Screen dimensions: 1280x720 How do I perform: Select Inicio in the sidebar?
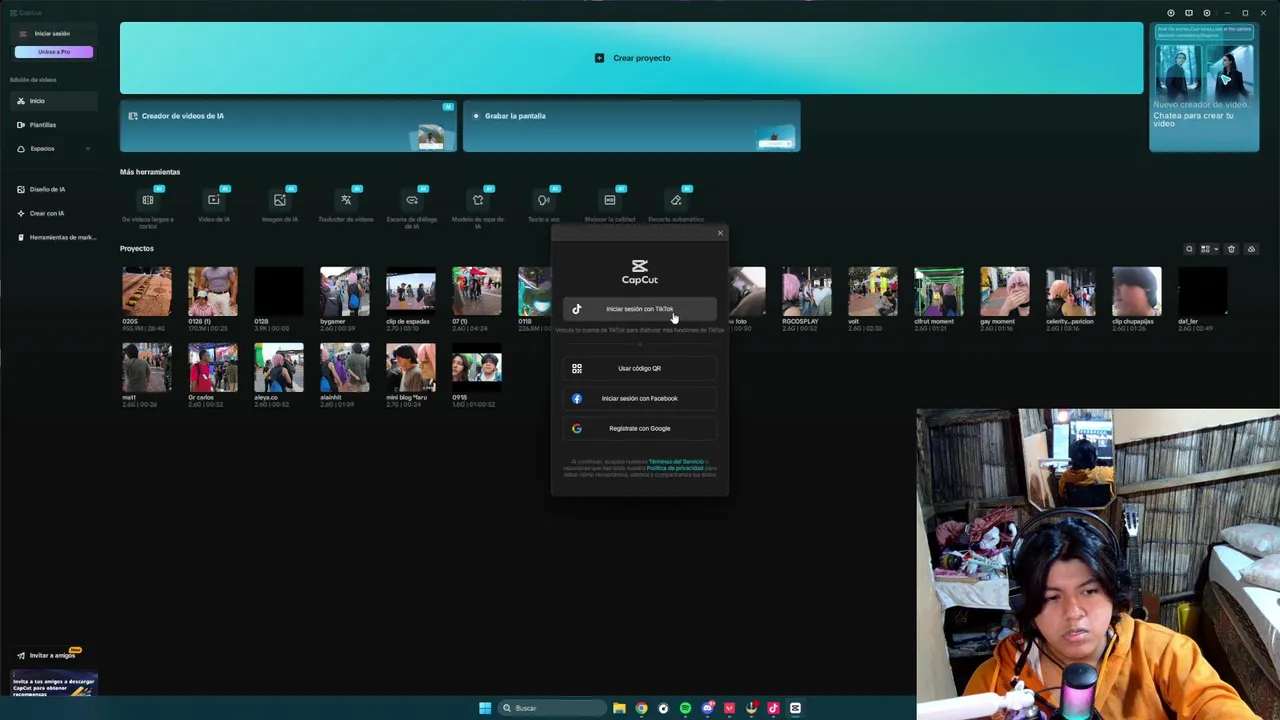click(54, 101)
